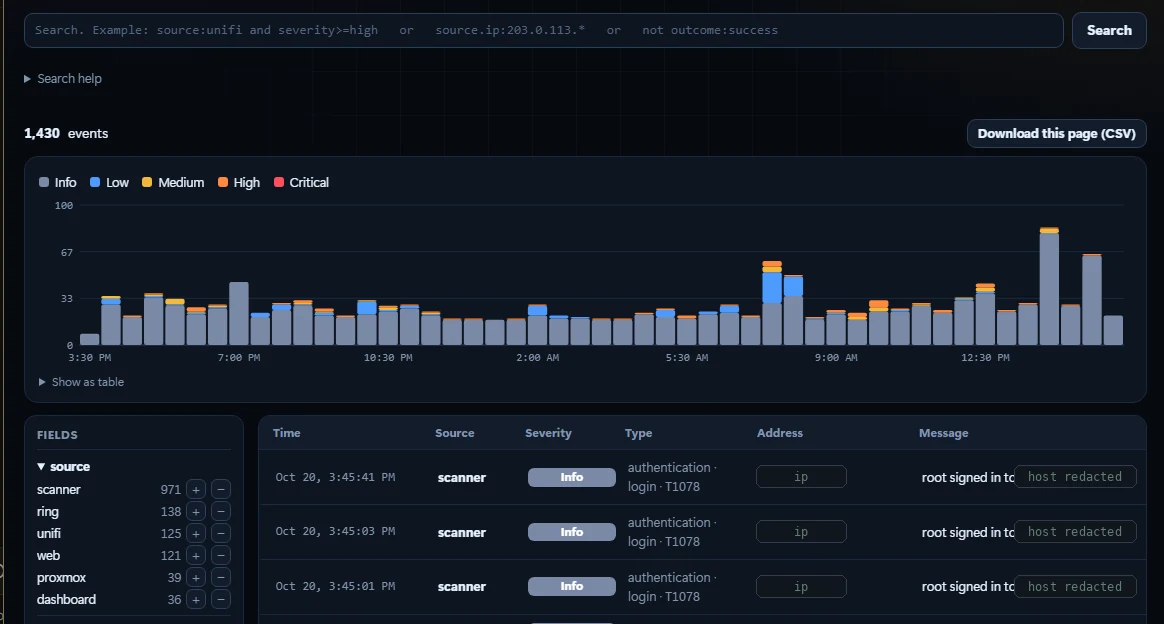Click the minus icon for scanner source

pyautogui.click(x=220, y=490)
